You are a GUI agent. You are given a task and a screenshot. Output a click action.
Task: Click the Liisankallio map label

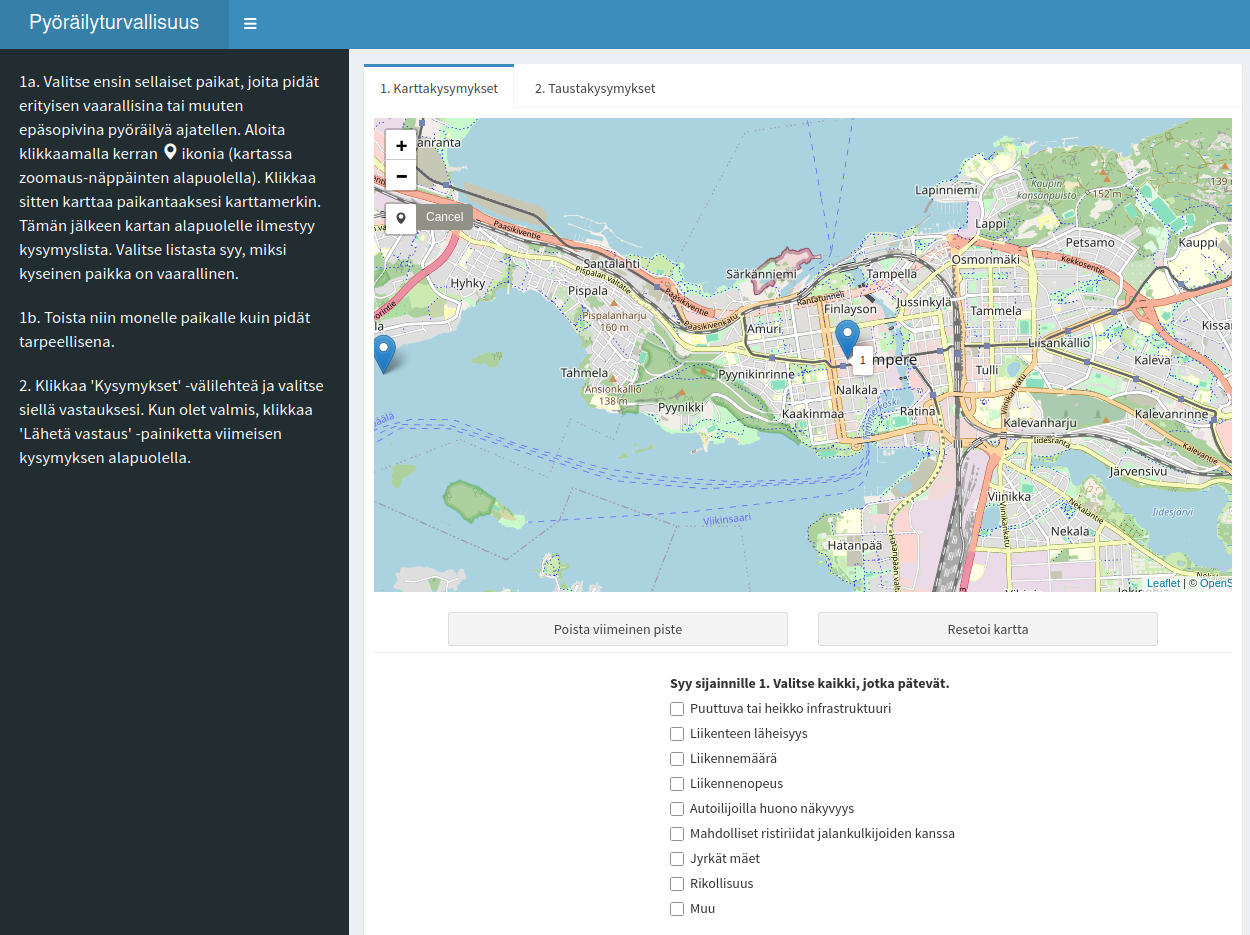pyautogui.click(x=1059, y=343)
